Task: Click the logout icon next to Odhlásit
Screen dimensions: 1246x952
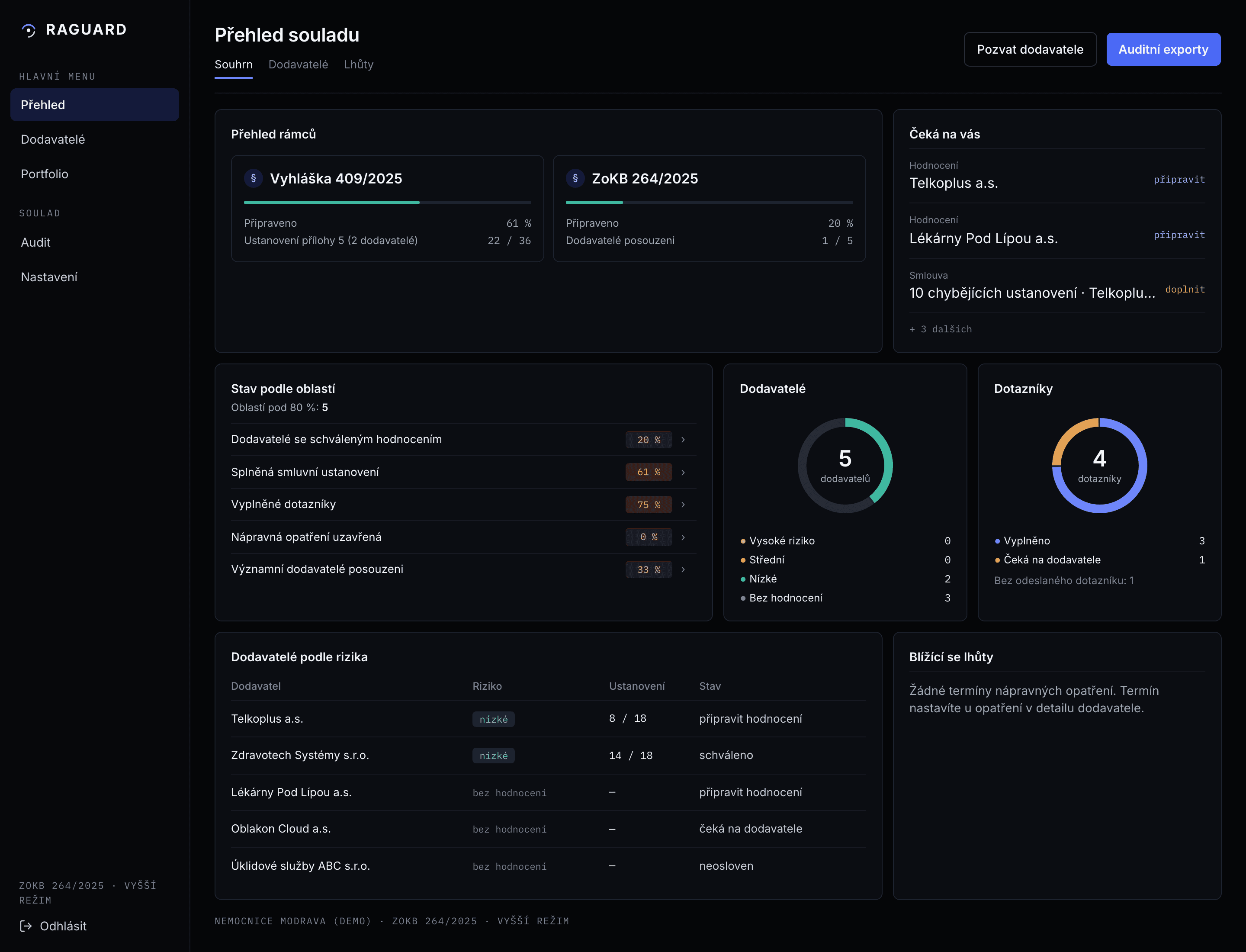Action: [26, 926]
